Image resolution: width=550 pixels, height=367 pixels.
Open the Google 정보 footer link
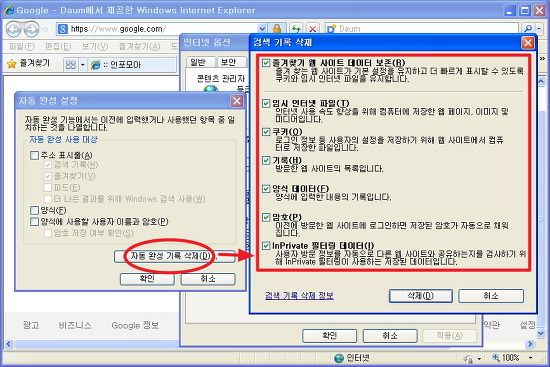pyautogui.click(x=135, y=325)
